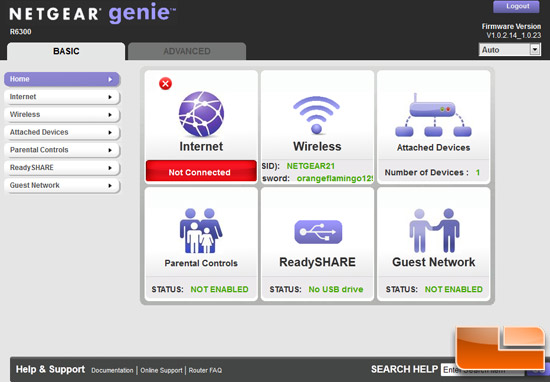
Task: Click the firmware version number text
Action: click(x=513, y=35)
